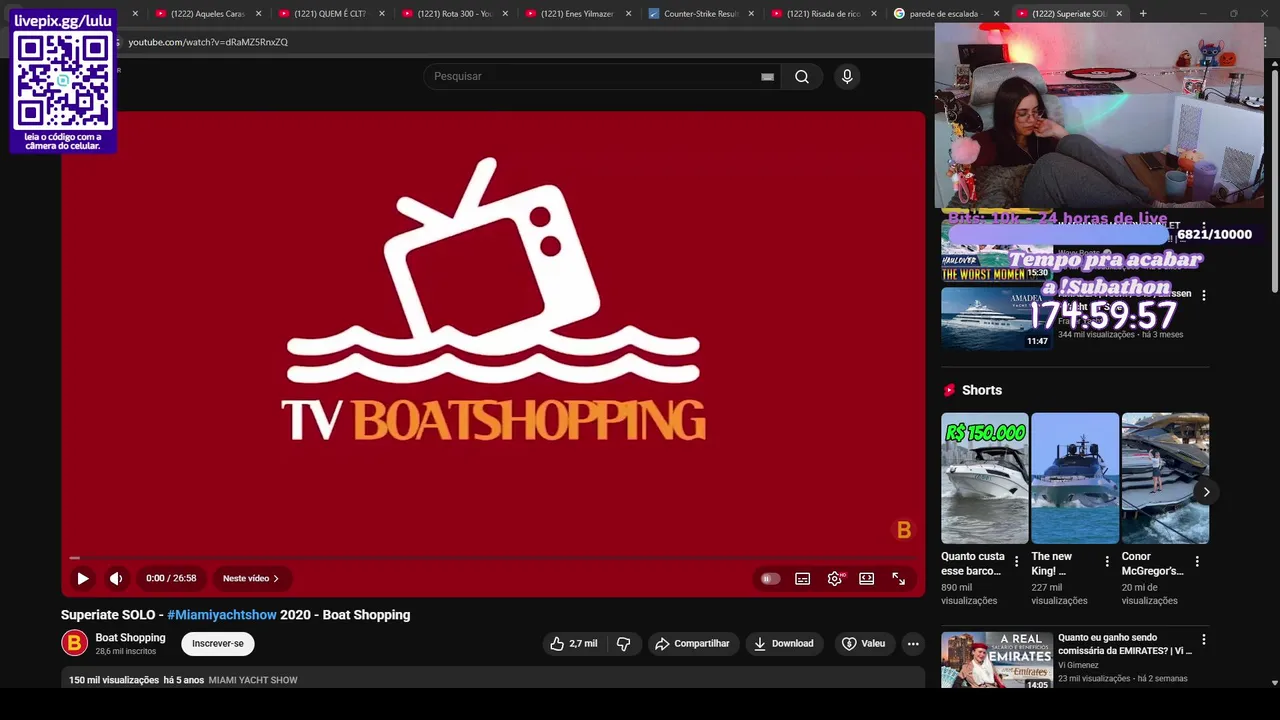This screenshot has width=1280, height=720.
Task: Open the Vi Gimenez channel name
Action: 1078,665
